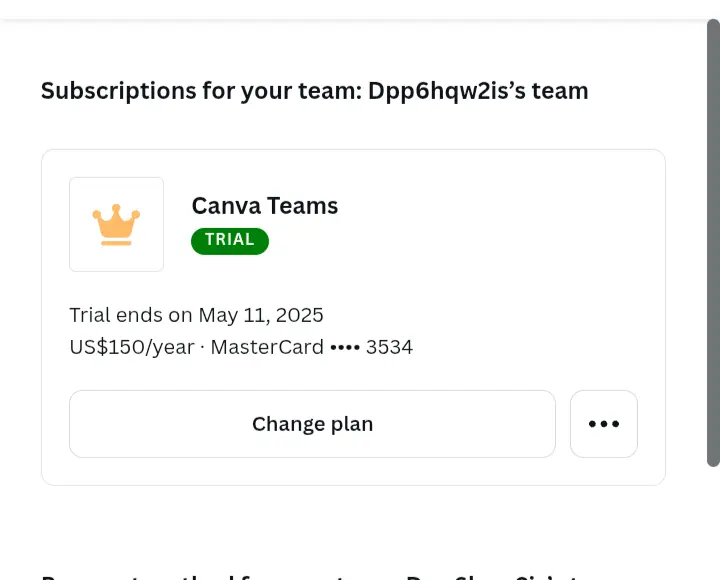Click the green TRIAL badge
This screenshot has width=720, height=580.
230,241
